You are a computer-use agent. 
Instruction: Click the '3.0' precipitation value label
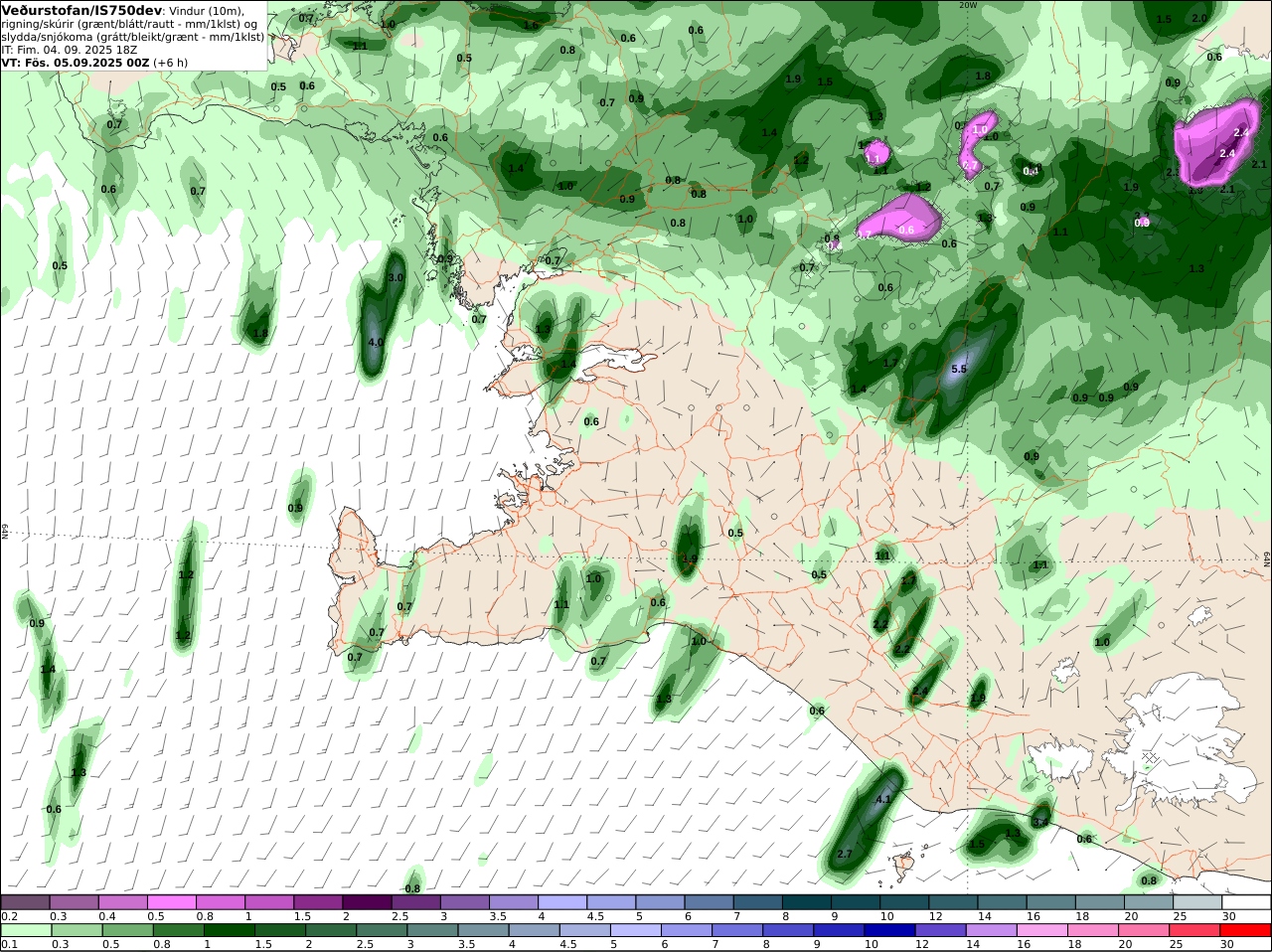click(x=396, y=277)
